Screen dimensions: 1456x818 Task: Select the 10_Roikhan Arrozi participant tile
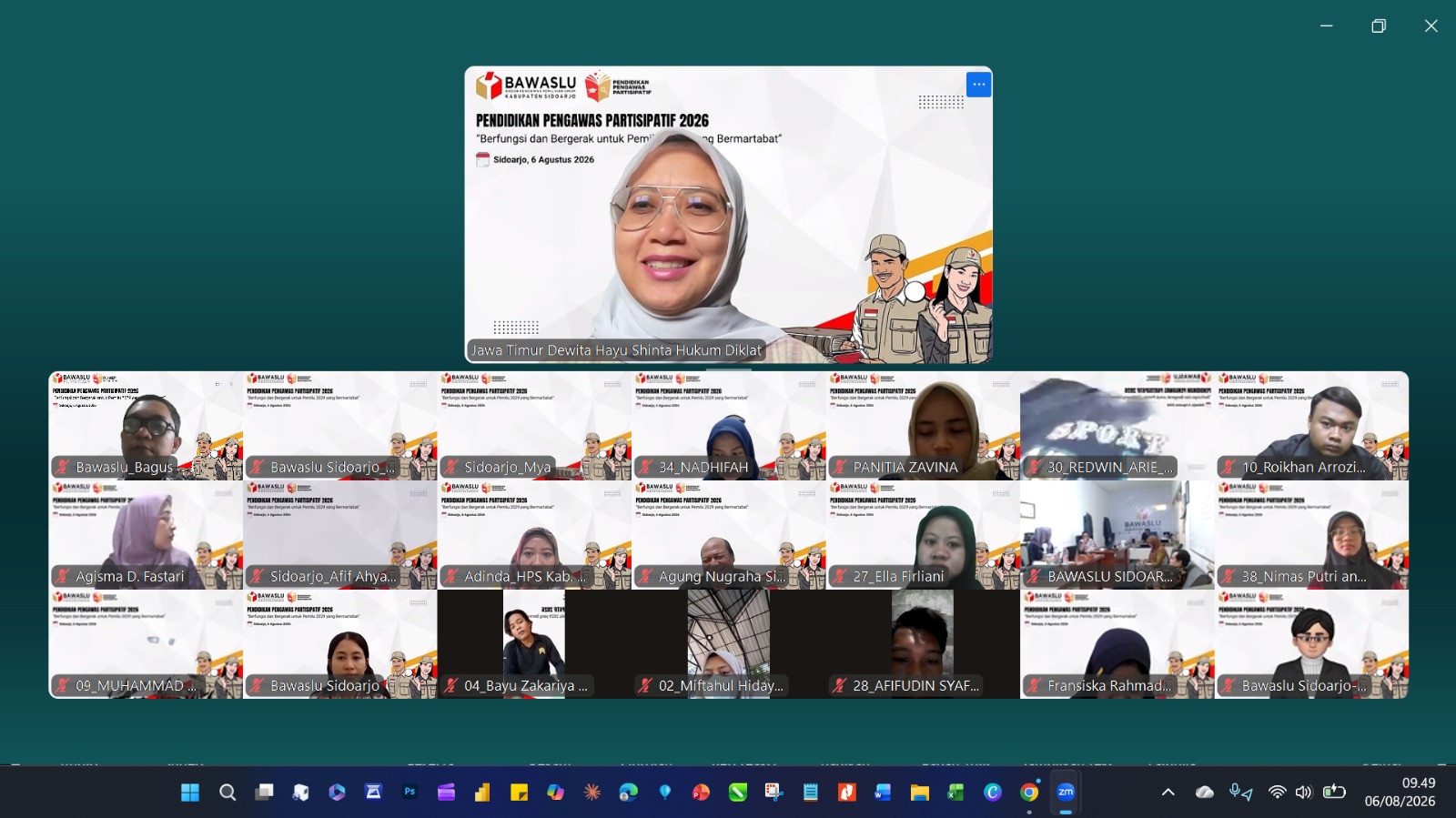(1311, 426)
